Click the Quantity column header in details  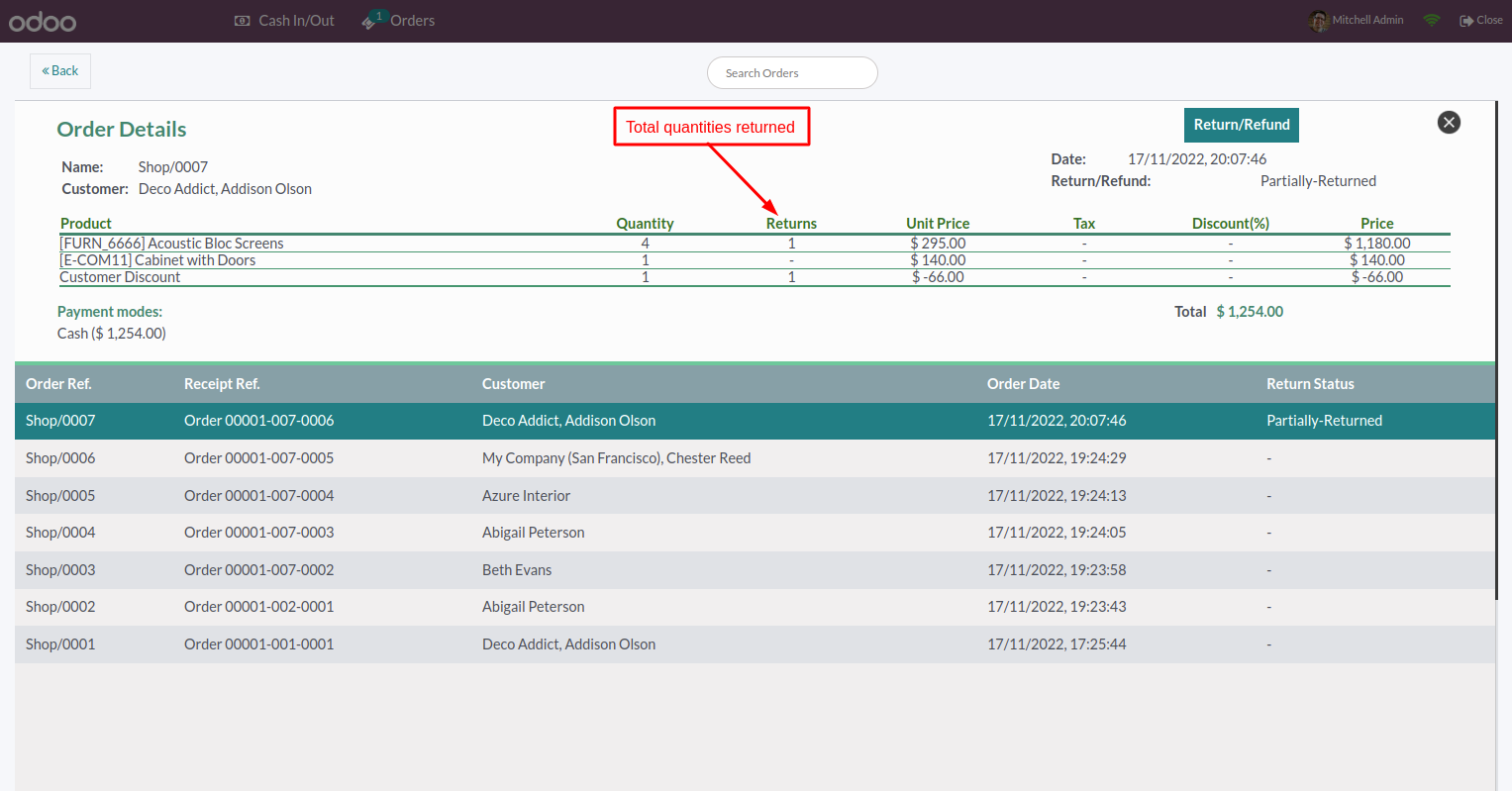click(x=645, y=224)
